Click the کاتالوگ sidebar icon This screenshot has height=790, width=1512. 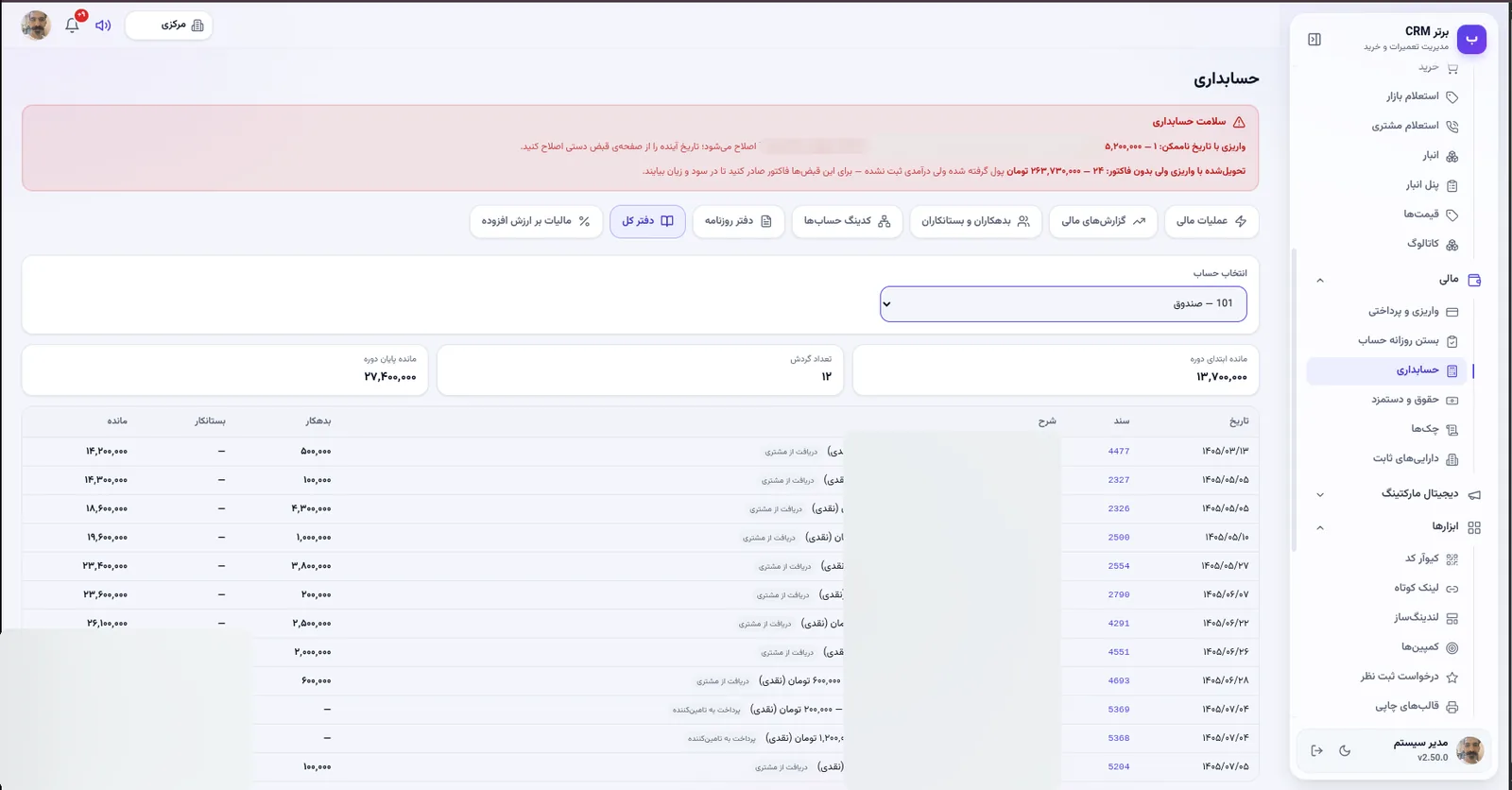click(1452, 245)
